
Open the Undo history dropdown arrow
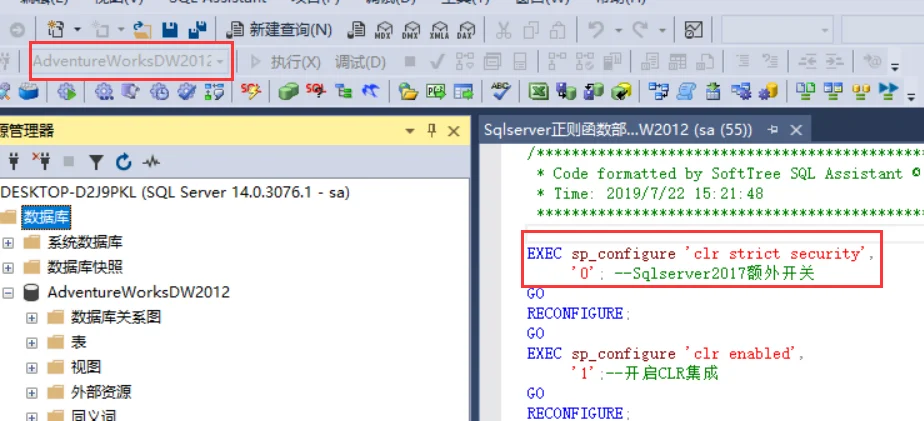pyautogui.click(x=618, y=29)
